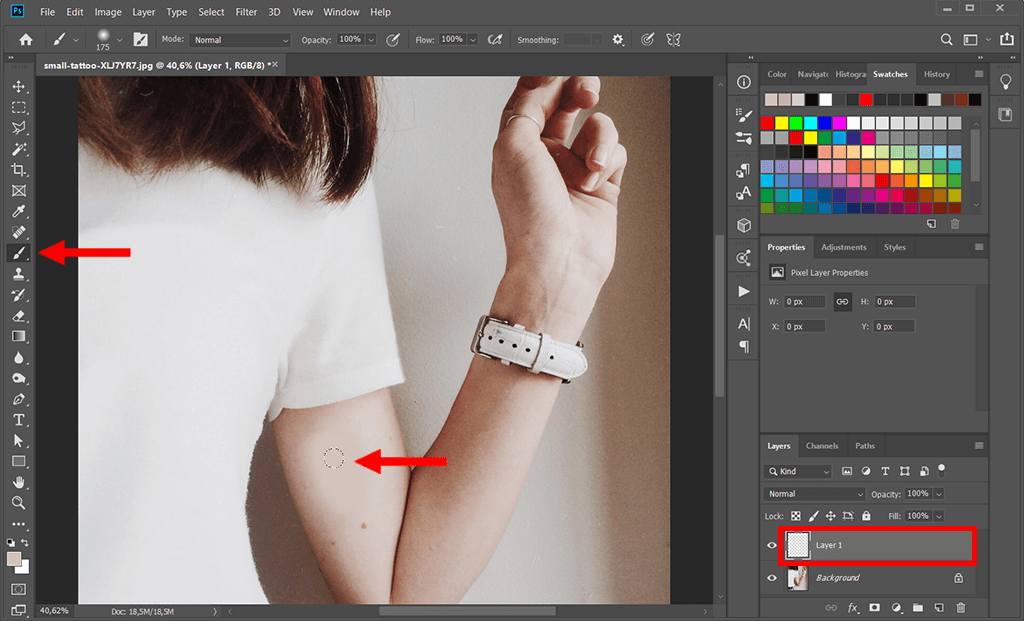Image resolution: width=1024 pixels, height=621 pixels.
Task: Open the Filter menu
Action: click(x=246, y=11)
